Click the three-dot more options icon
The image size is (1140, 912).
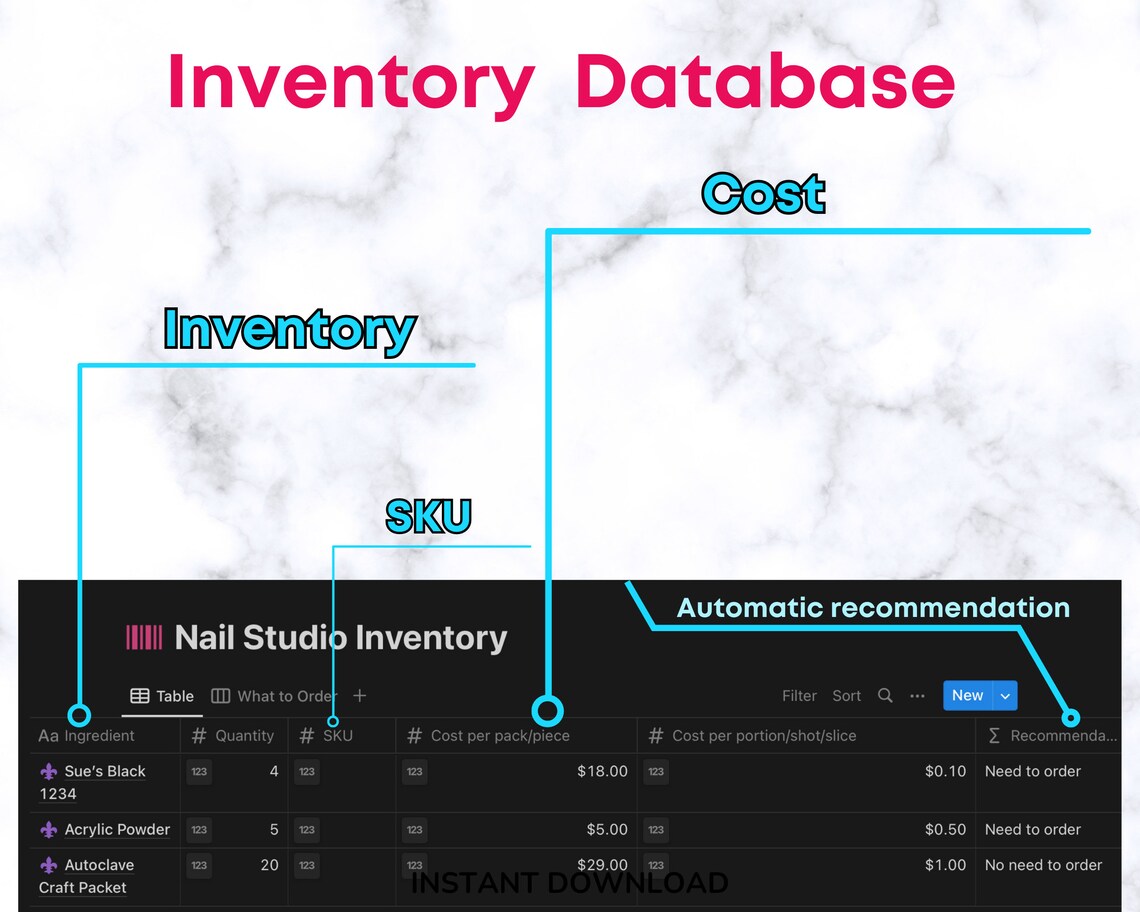[x=917, y=695]
